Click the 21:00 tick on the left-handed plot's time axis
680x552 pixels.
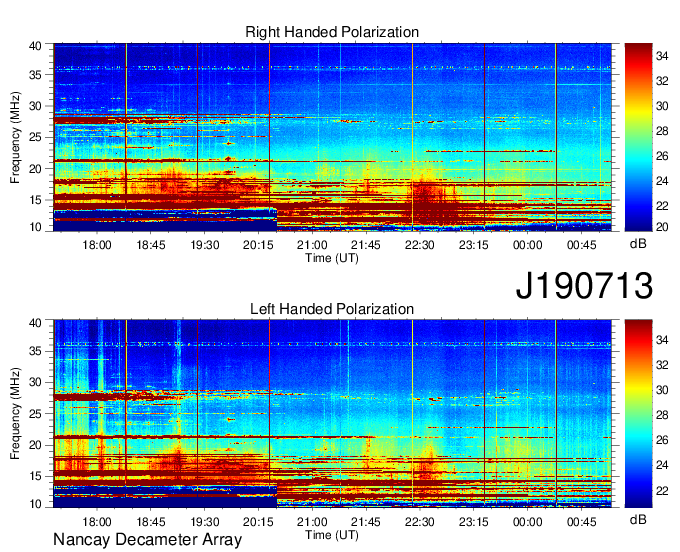tap(312, 522)
